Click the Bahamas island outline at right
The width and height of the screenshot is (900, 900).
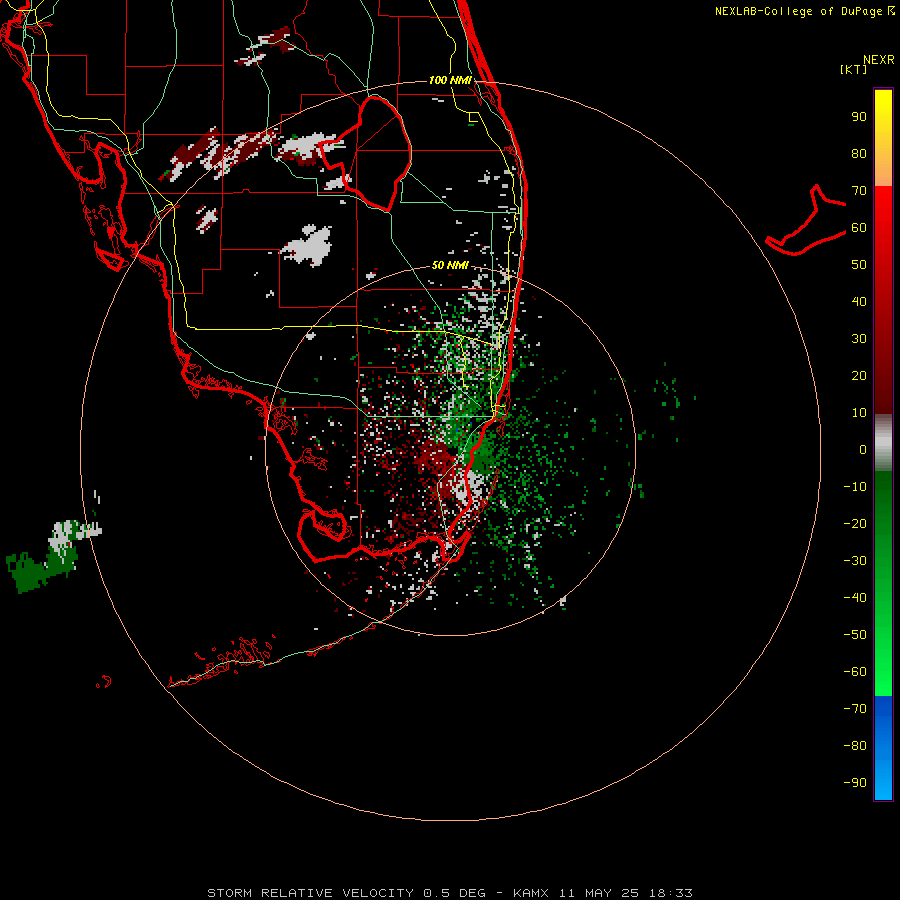pyautogui.click(x=806, y=221)
